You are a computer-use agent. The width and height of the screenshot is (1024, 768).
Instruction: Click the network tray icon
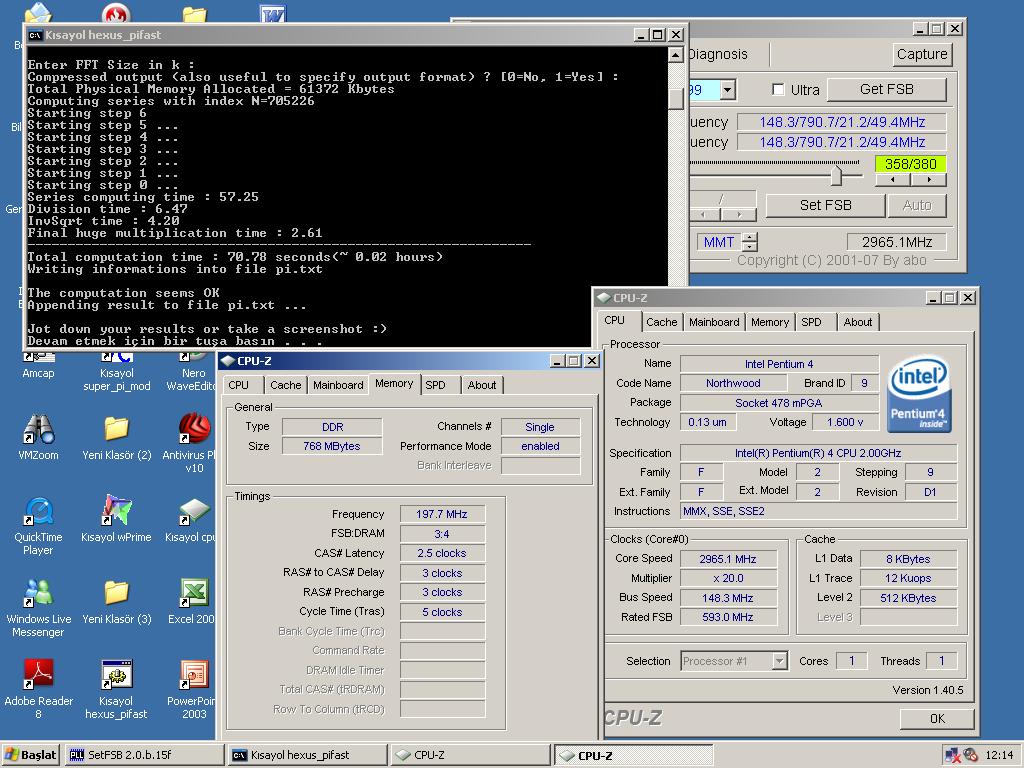[952, 755]
